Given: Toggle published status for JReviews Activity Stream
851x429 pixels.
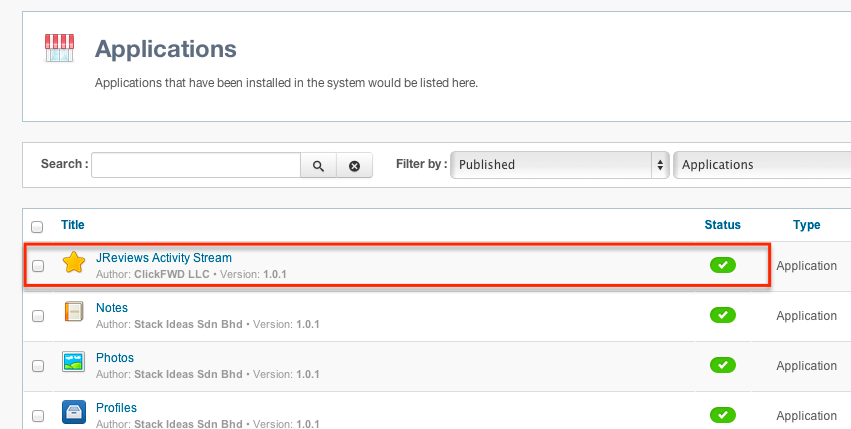Looking at the screenshot, I should 722,265.
